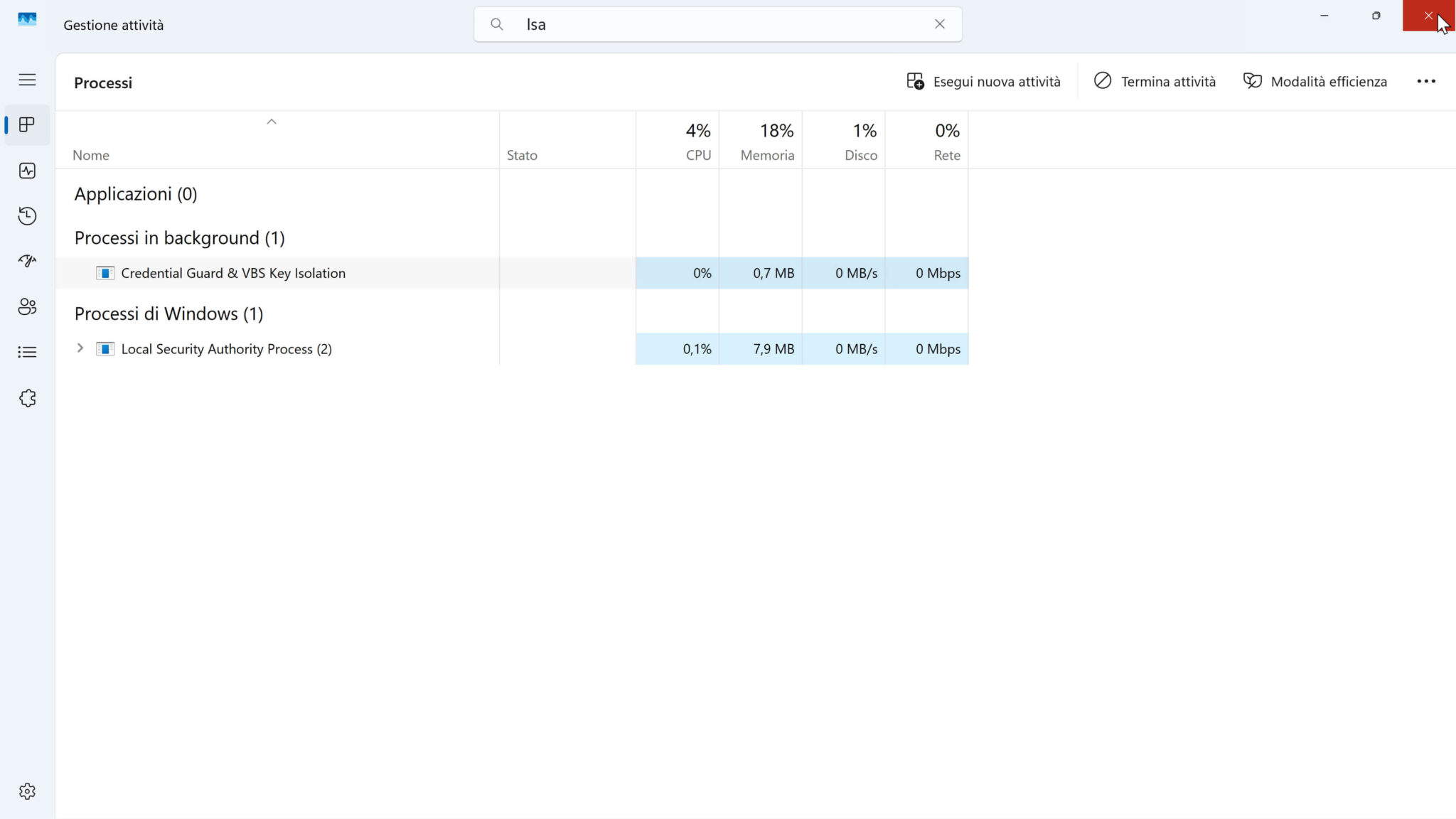This screenshot has width=1456, height=819.
Task: Open the Servizi section
Action: tap(27, 398)
